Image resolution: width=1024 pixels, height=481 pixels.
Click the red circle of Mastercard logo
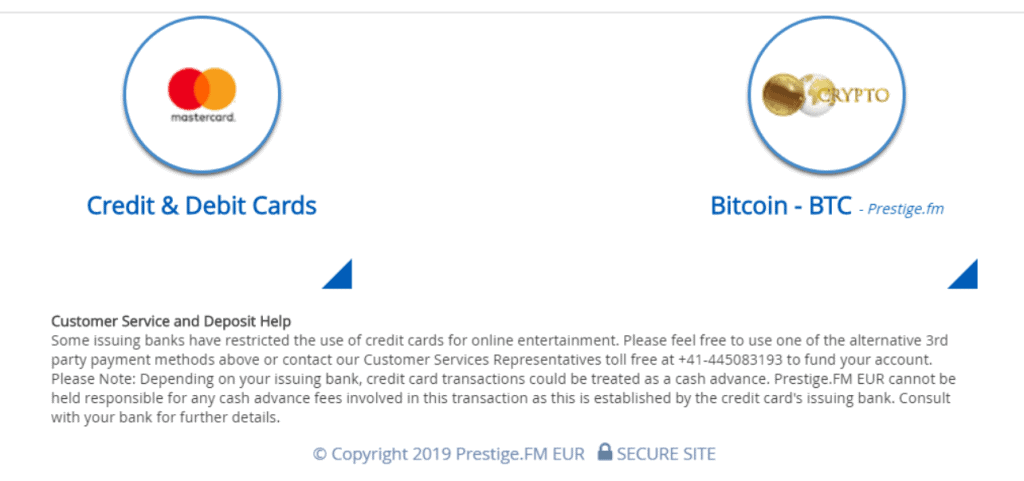pos(187,89)
